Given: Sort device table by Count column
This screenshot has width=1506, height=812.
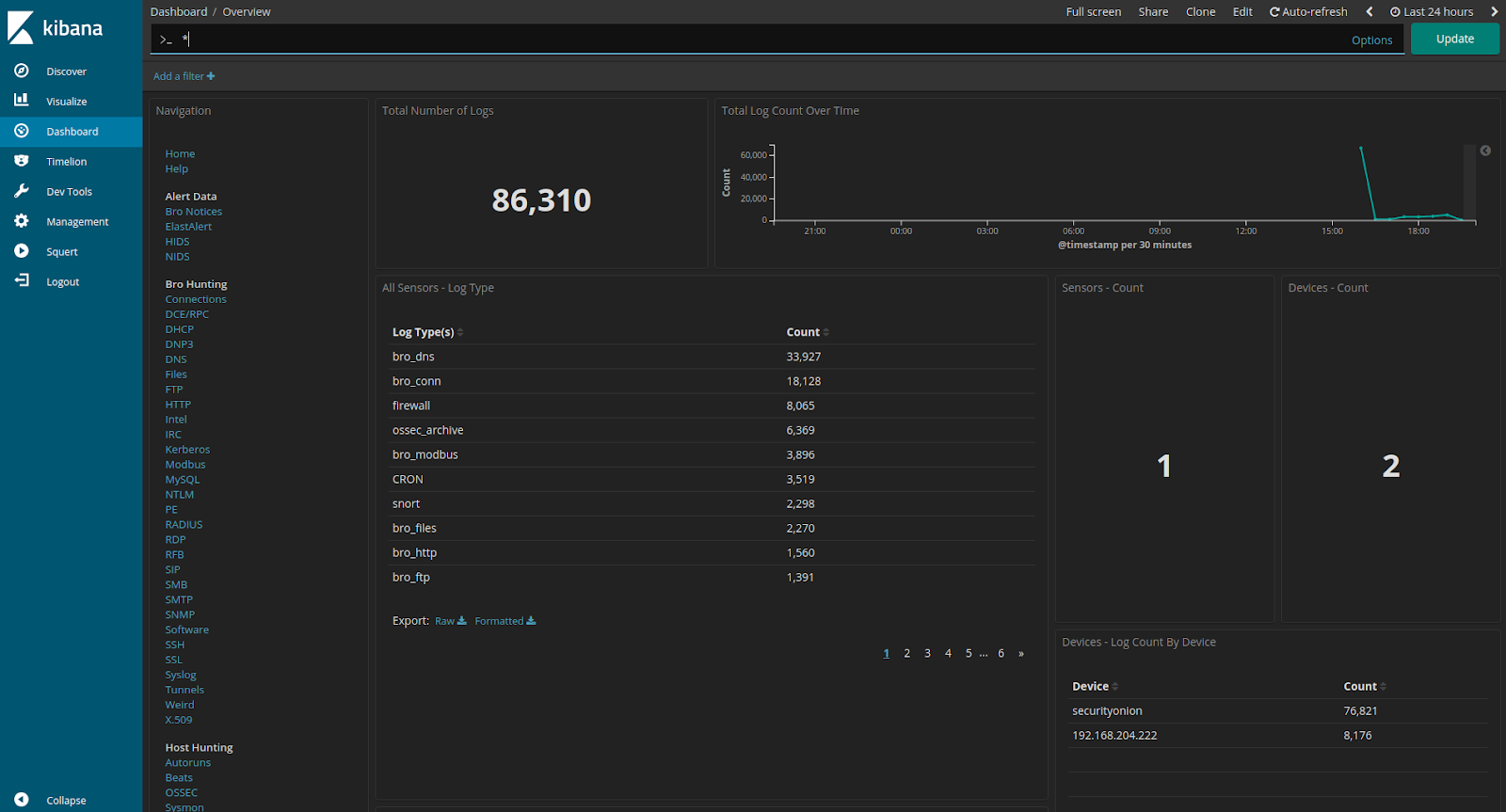Looking at the screenshot, I should pyautogui.click(x=1365, y=686).
